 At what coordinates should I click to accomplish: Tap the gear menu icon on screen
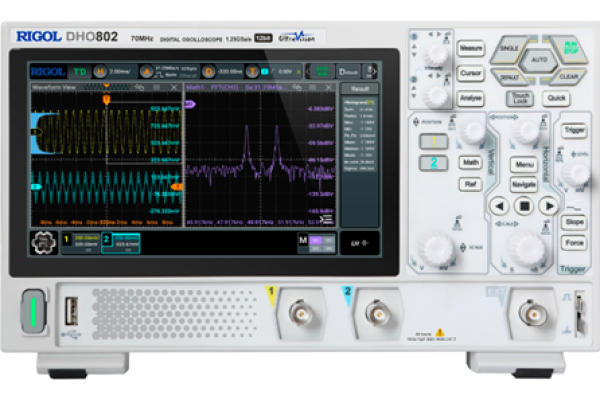[44, 242]
